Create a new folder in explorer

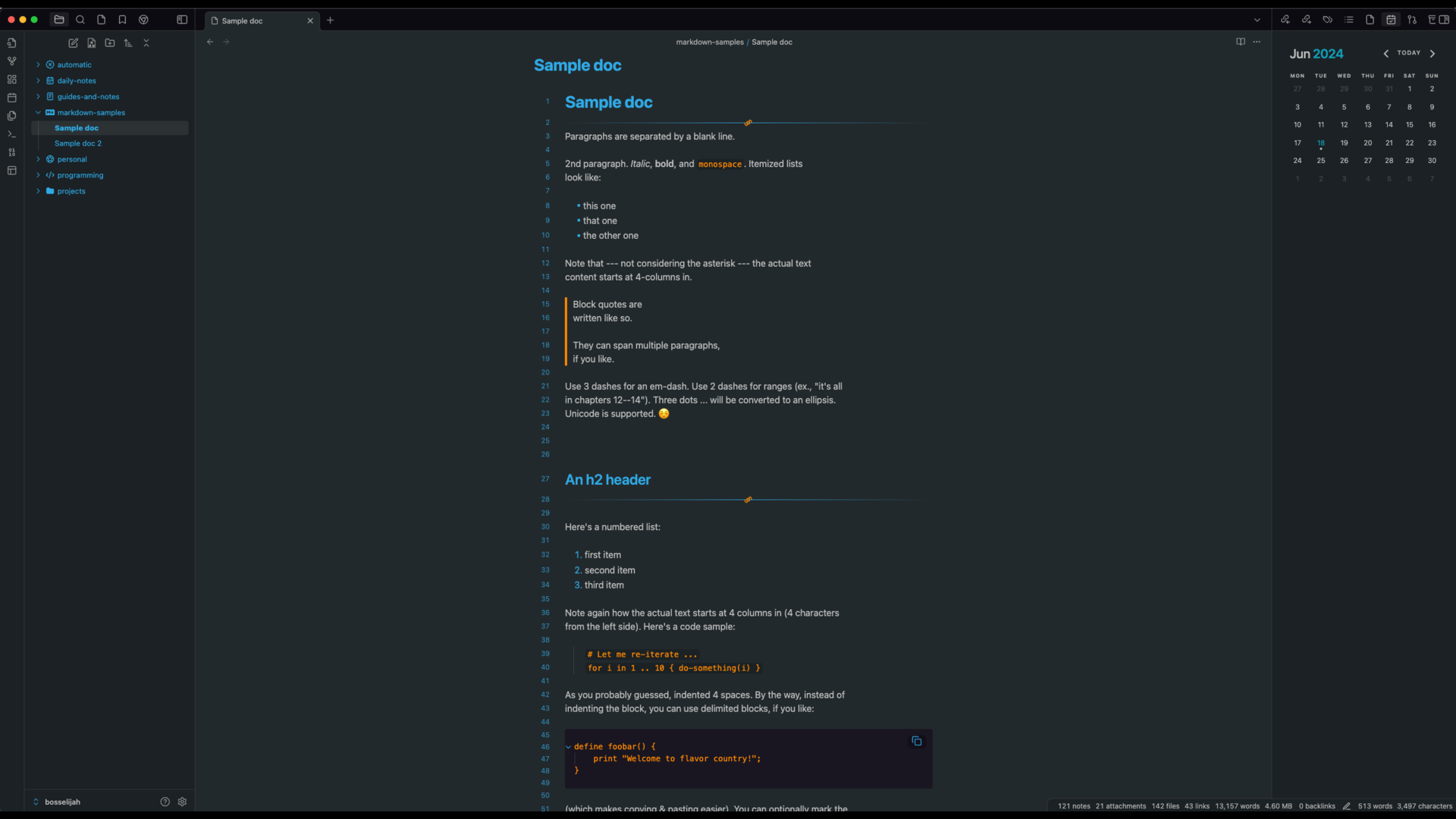(110, 43)
